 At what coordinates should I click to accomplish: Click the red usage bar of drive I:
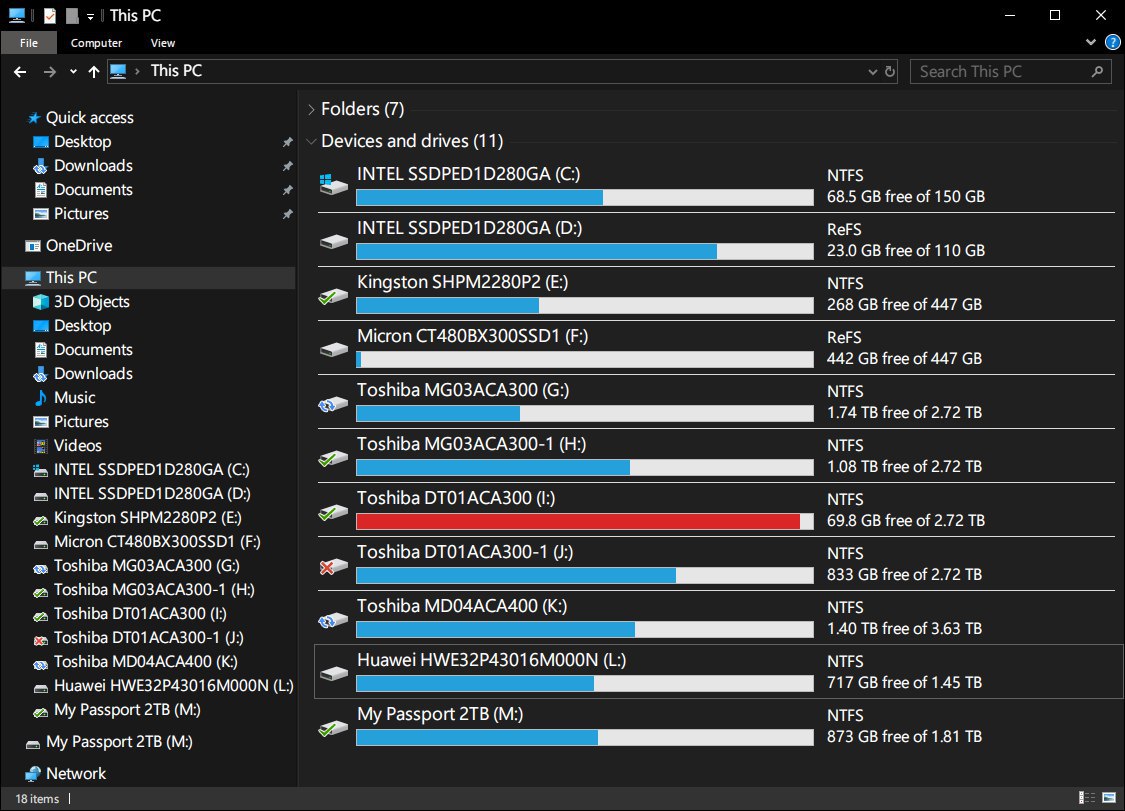pyautogui.click(x=585, y=522)
